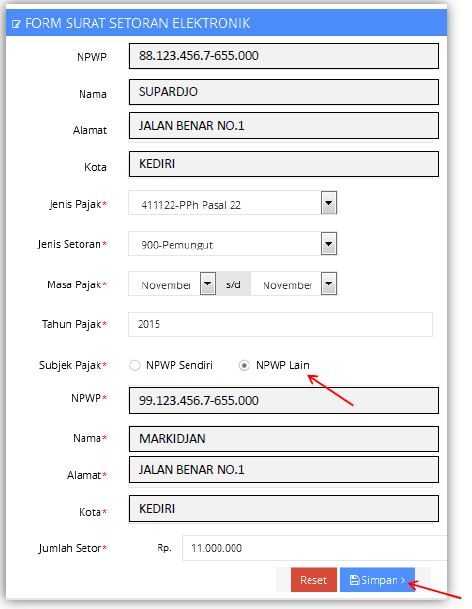This screenshot has width=472, height=609.
Task: Click the s/d separator between months
Action: (x=233, y=284)
